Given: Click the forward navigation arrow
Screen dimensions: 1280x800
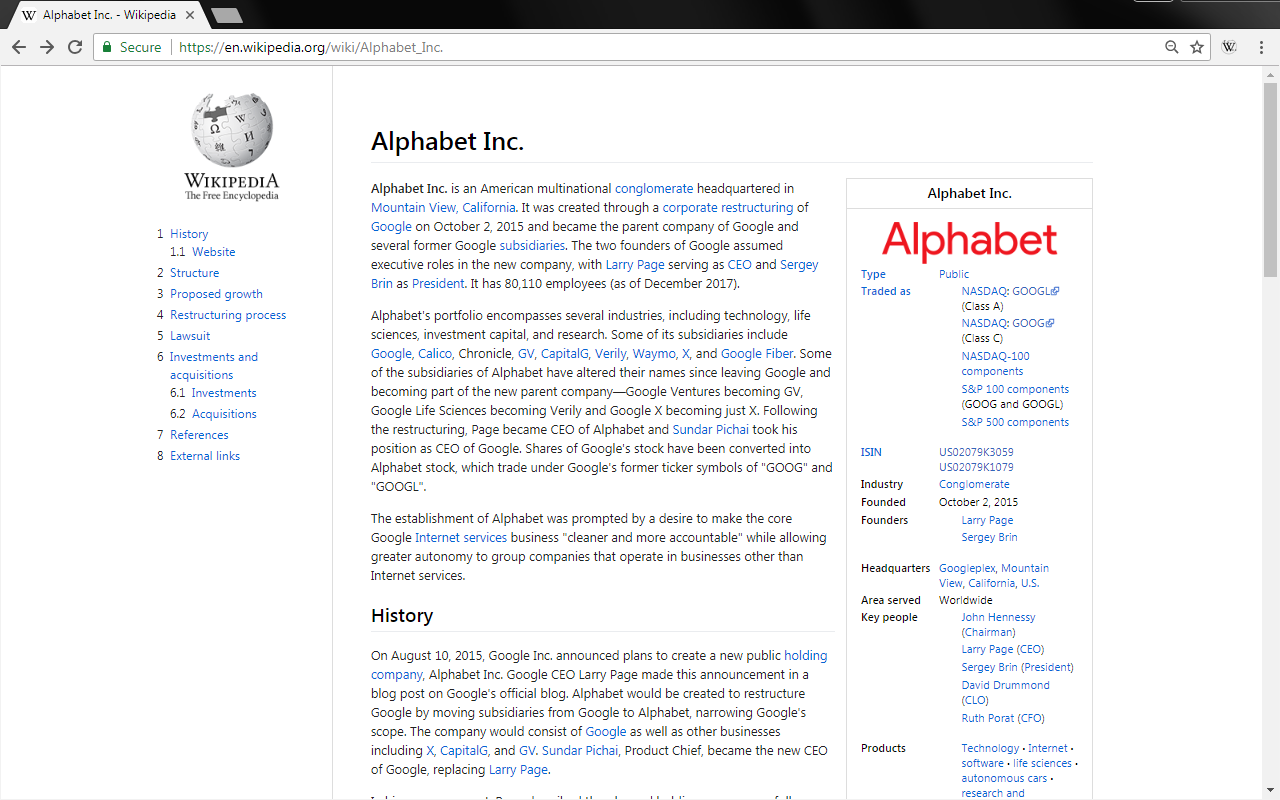Looking at the screenshot, I should (x=46, y=46).
